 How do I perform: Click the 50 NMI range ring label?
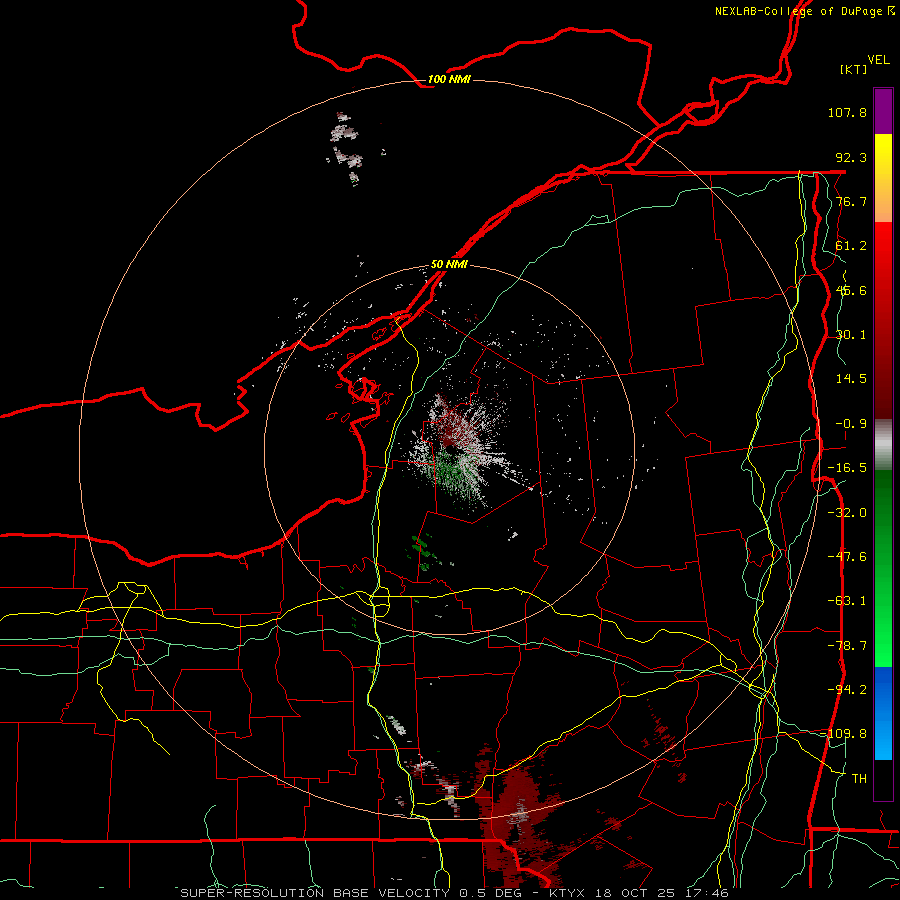pos(449,265)
